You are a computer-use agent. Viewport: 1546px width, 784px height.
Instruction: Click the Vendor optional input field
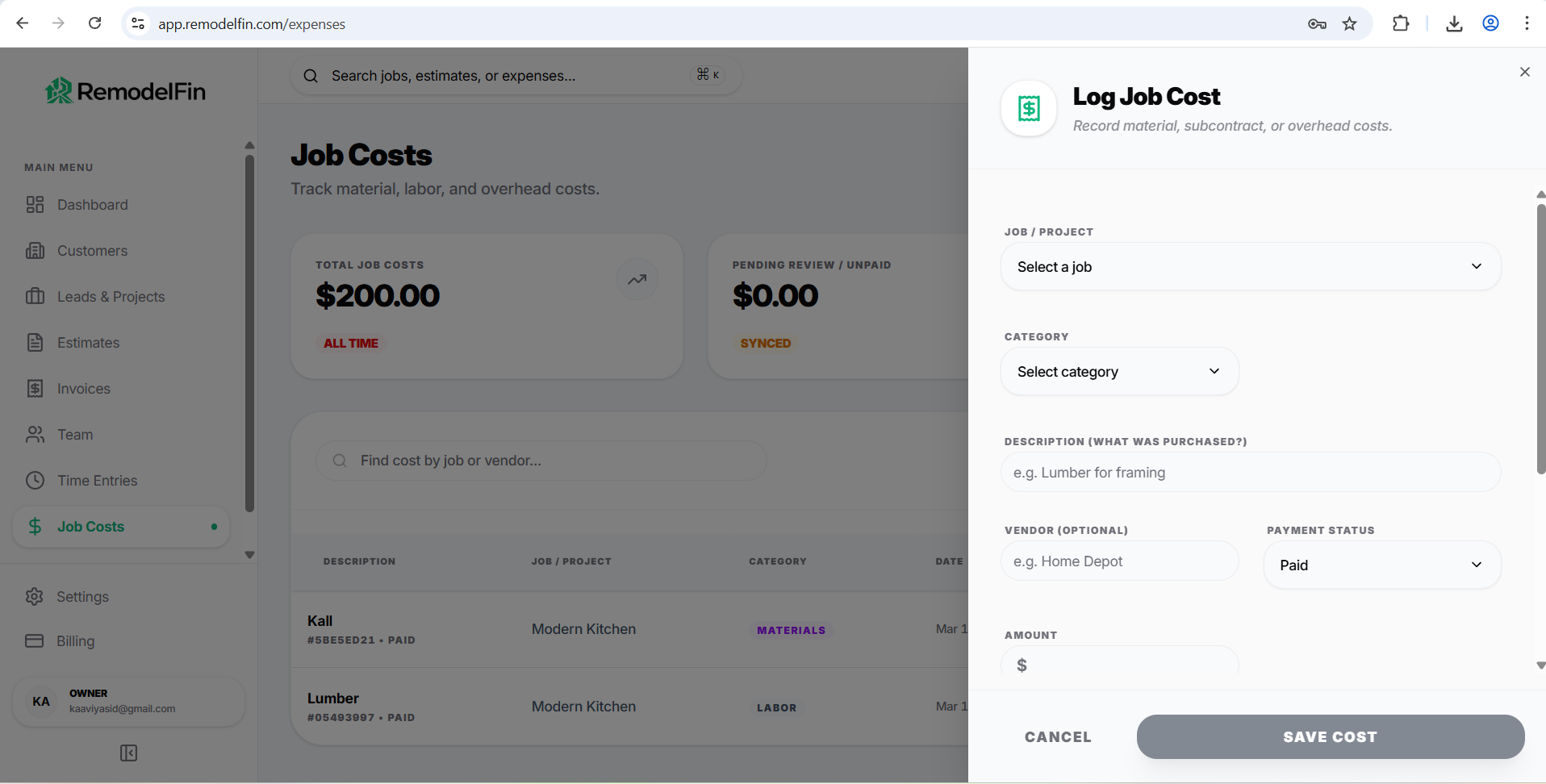(1119, 561)
